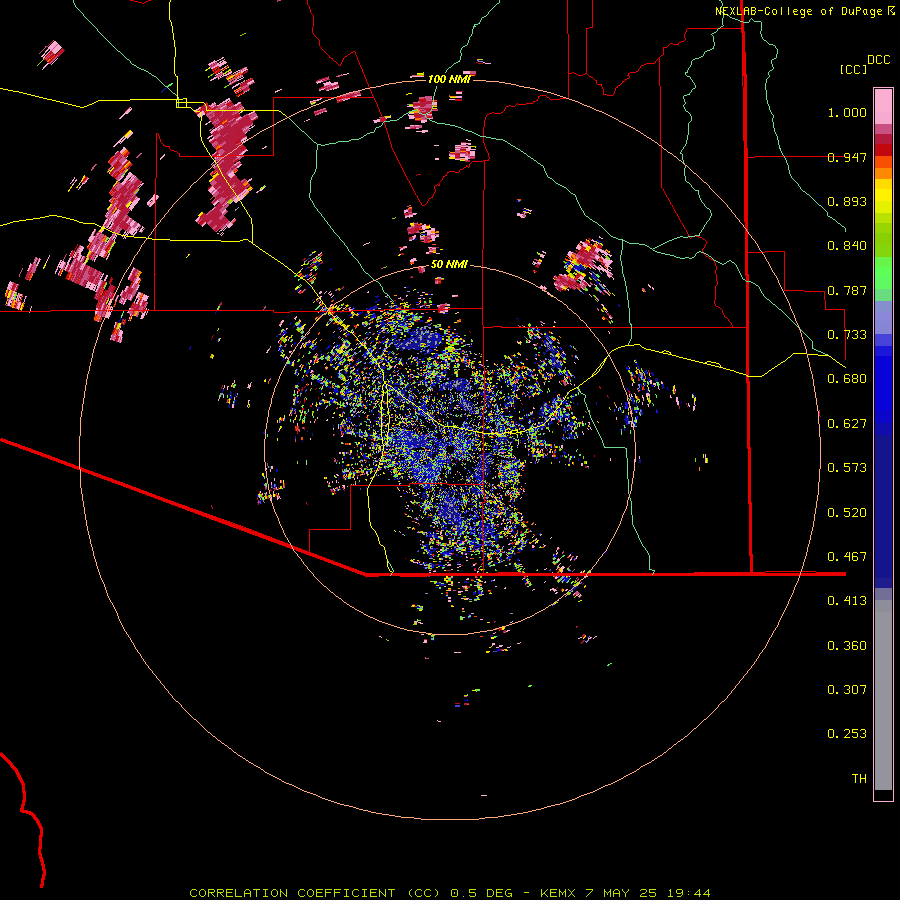Click the 0.360 color scale label
The image size is (900, 900).
click(847, 646)
